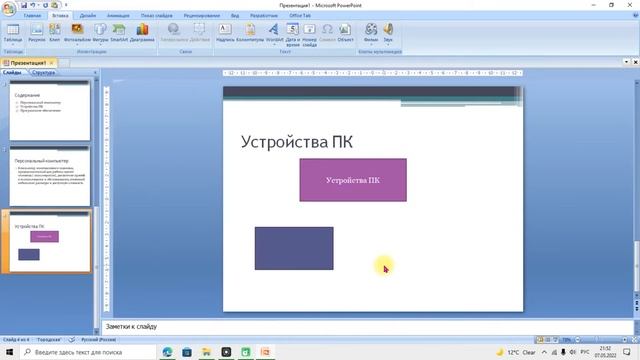Open the Дизайн ribbon tab
Screen dimensions: 640x360
coord(88,16)
